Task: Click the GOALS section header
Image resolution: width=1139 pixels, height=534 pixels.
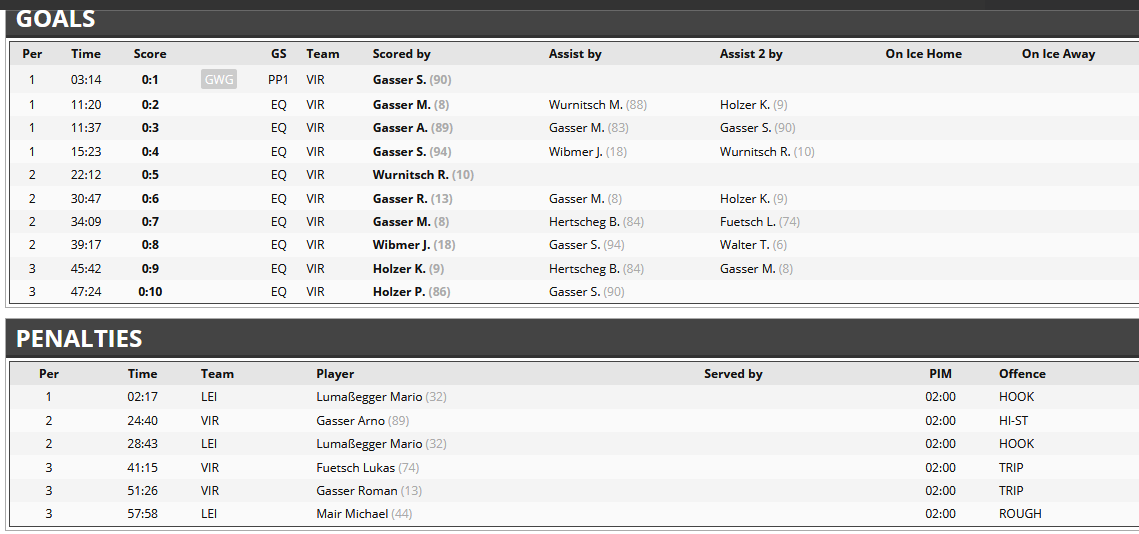Action: coord(55,18)
